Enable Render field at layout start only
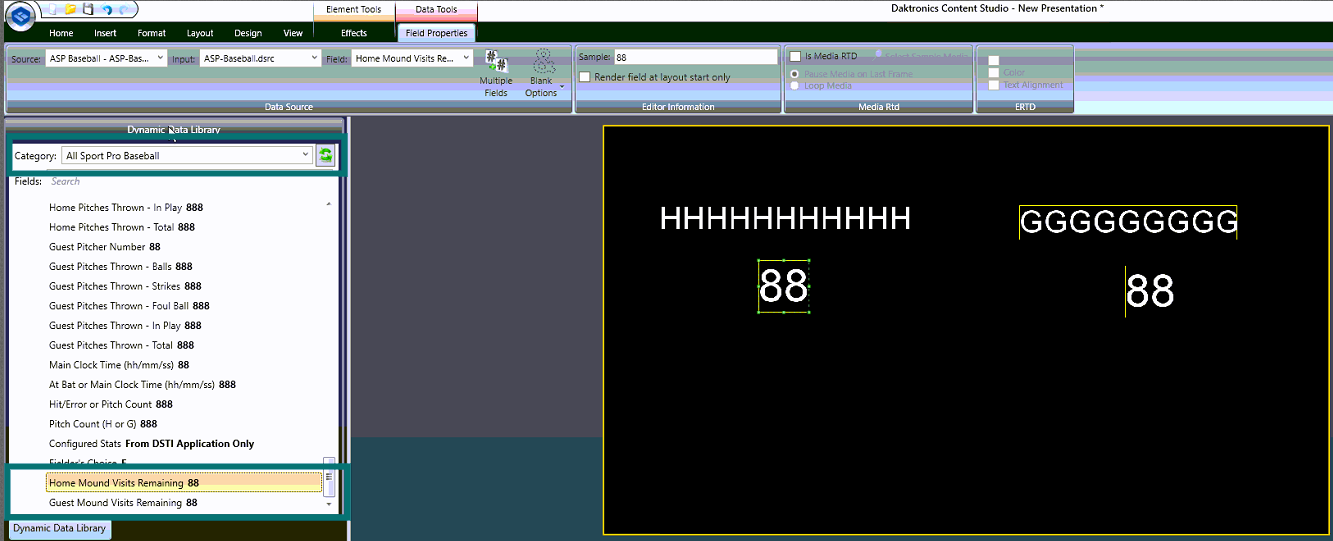 coord(585,77)
